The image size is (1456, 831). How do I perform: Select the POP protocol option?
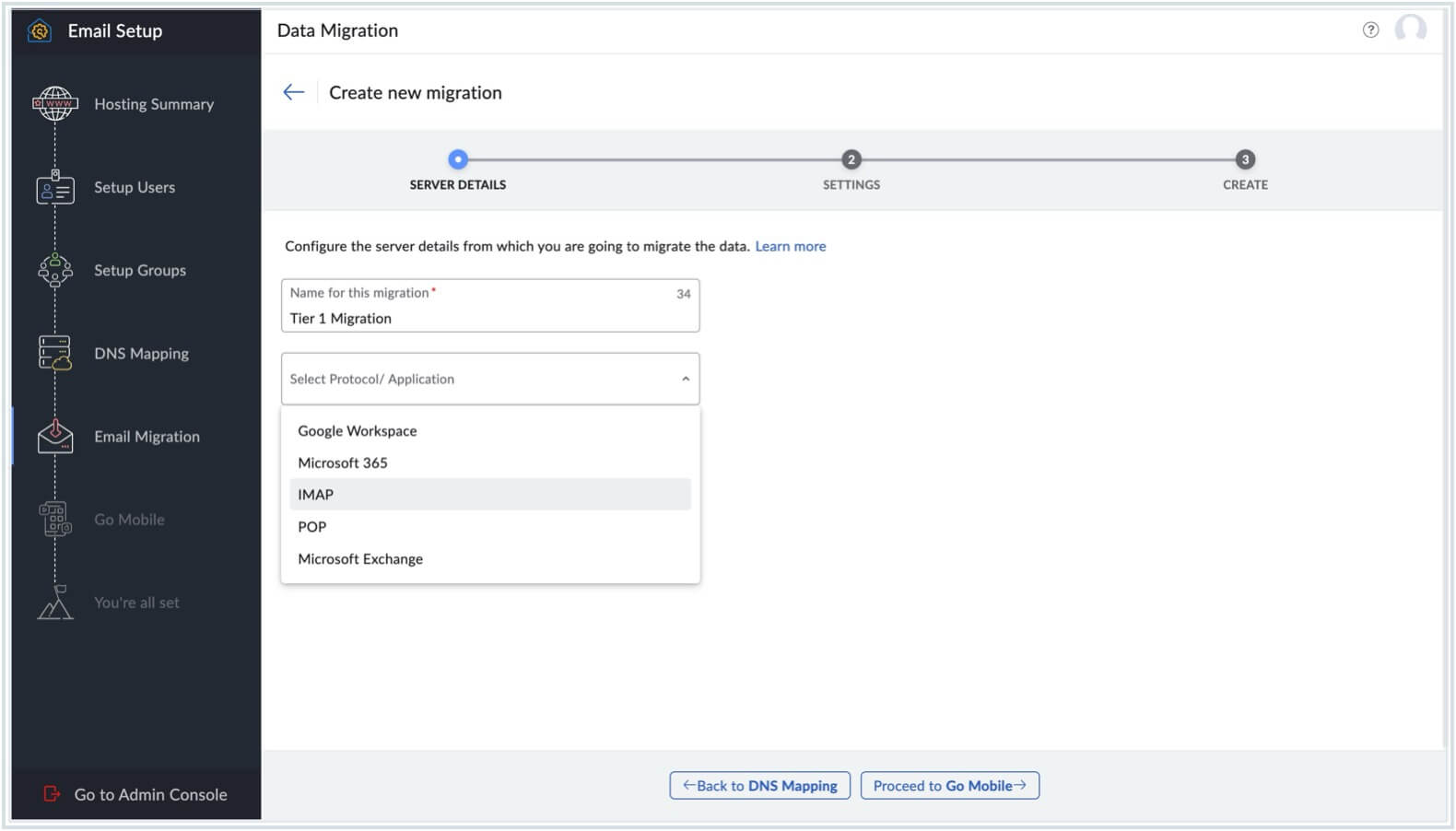click(312, 527)
